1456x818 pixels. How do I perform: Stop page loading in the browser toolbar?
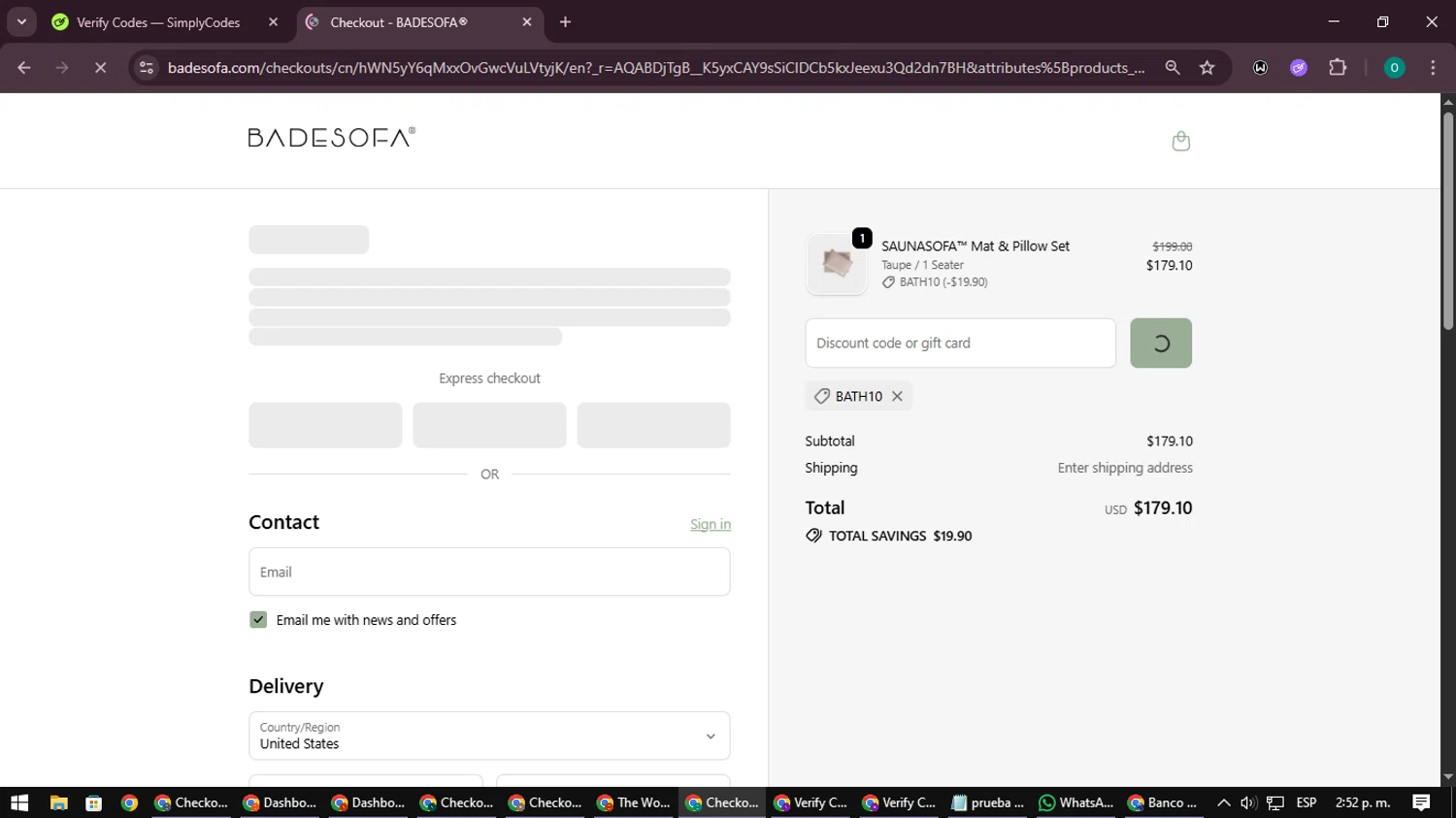(100, 68)
